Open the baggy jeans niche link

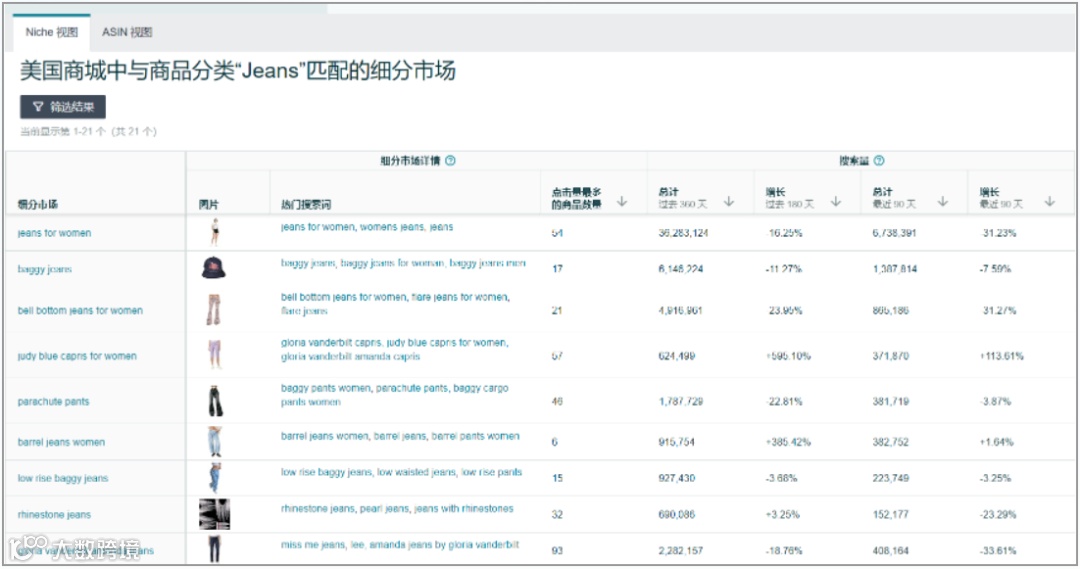point(45,269)
